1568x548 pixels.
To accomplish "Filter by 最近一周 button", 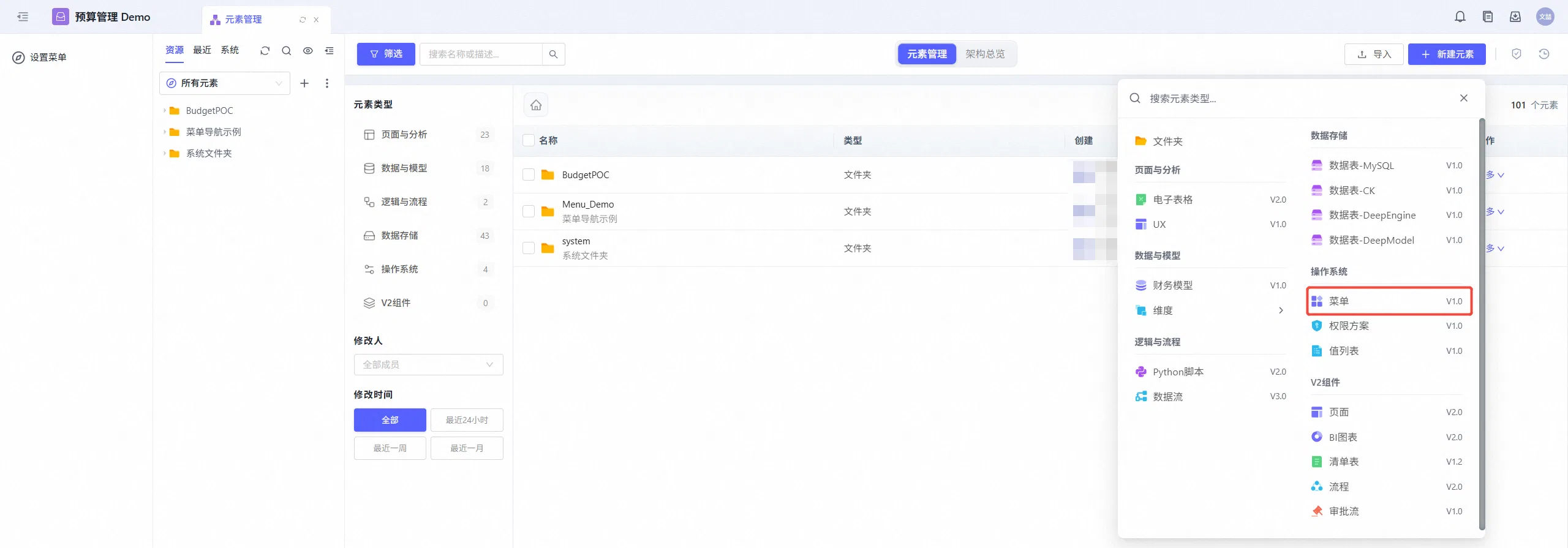I will click(x=390, y=448).
